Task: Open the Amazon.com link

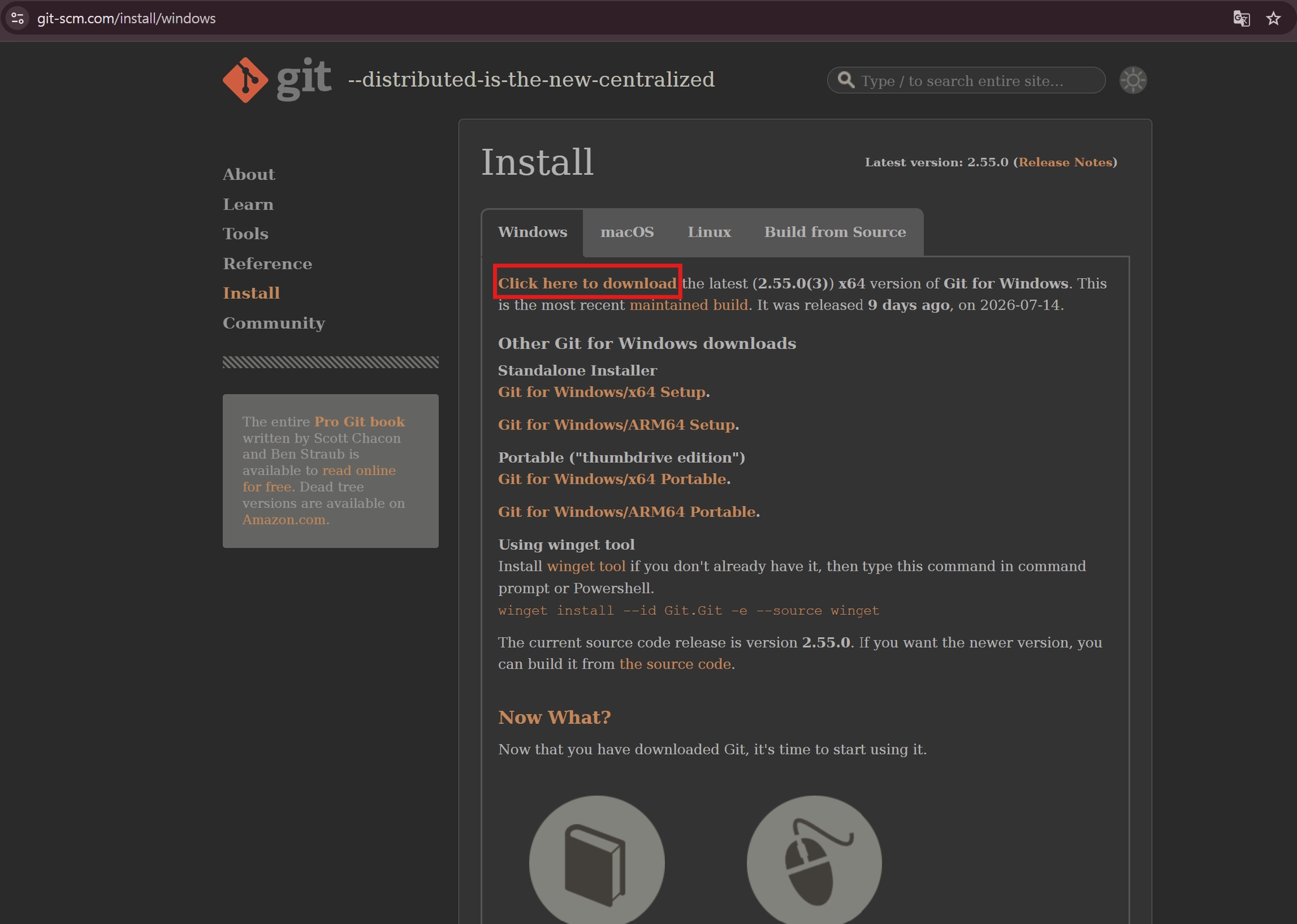Action: point(284,520)
